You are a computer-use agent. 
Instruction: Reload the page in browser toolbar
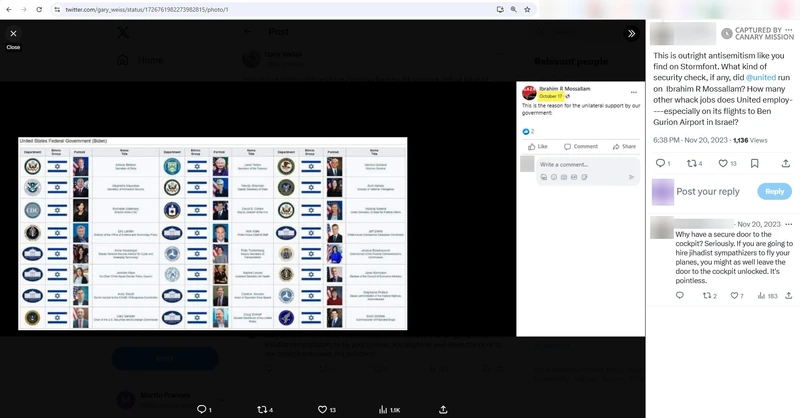click(39, 9)
